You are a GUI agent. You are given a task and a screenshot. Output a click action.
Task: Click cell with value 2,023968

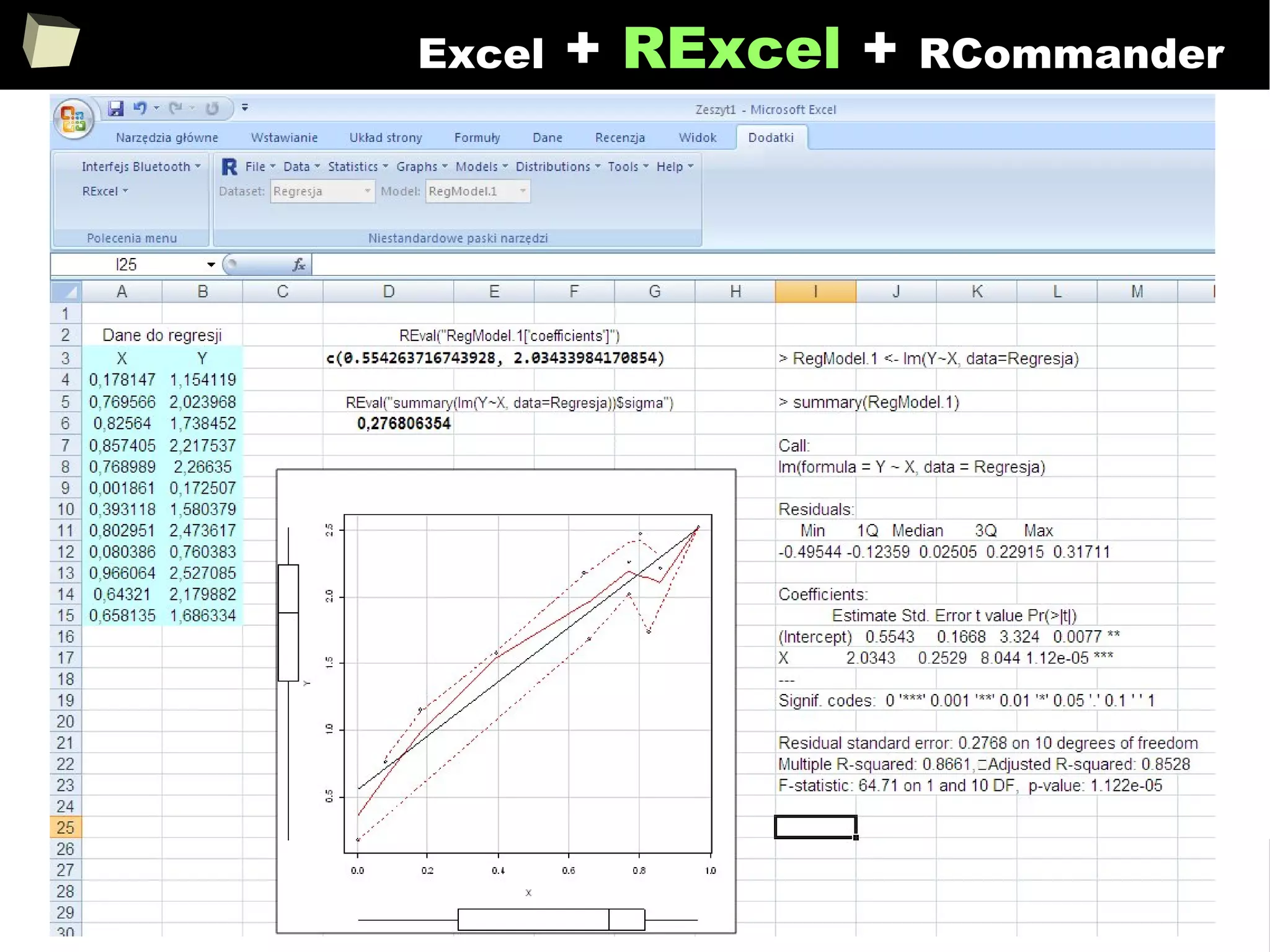pyautogui.click(x=202, y=402)
